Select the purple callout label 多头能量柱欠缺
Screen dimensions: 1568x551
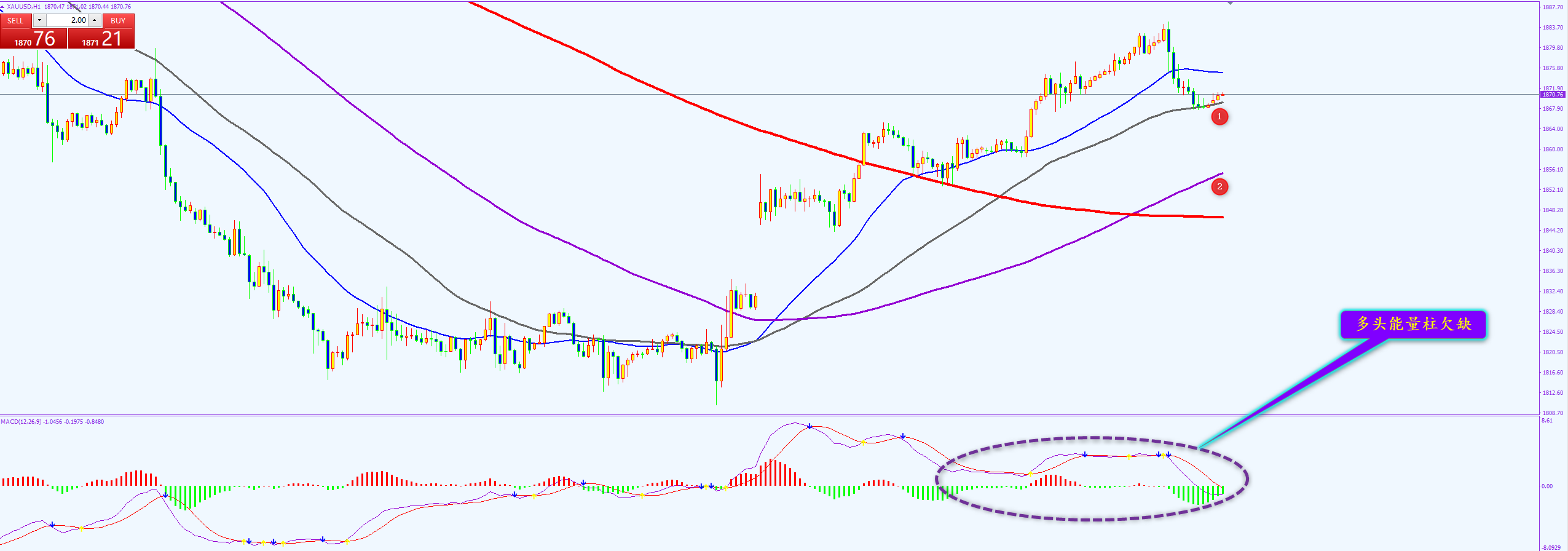pos(1413,324)
